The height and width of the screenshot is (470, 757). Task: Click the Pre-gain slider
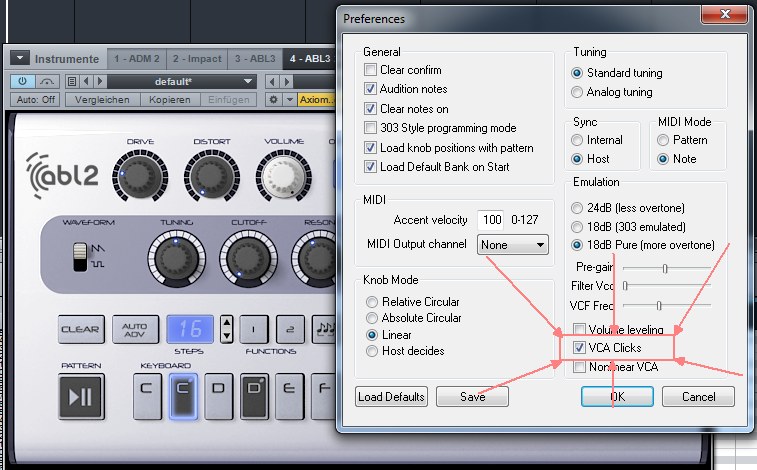[667, 268]
